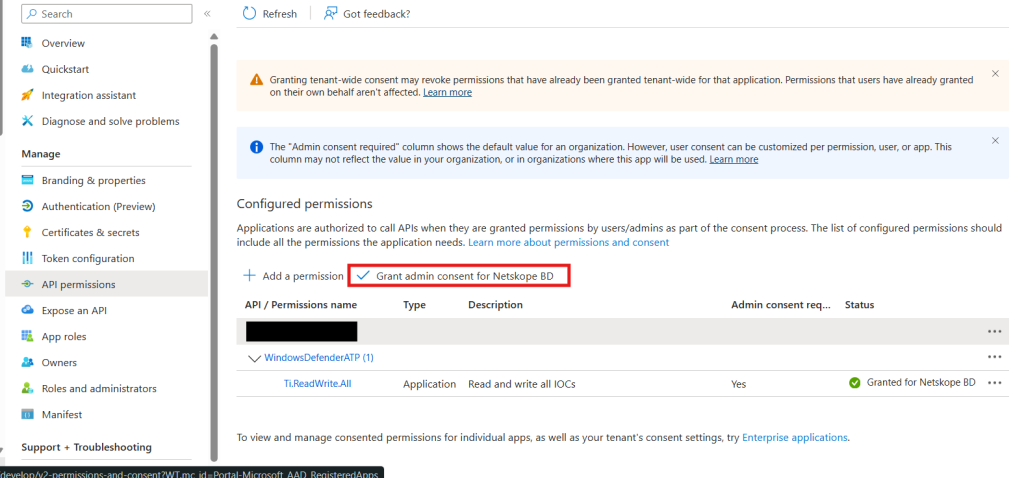Open Learn more link in warning banner
1024x478 pixels.
click(447, 93)
